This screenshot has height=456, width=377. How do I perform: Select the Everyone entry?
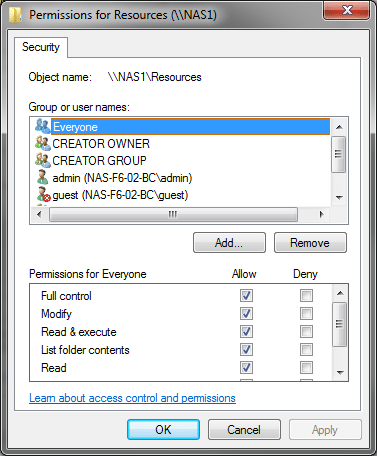tap(190, 127)
